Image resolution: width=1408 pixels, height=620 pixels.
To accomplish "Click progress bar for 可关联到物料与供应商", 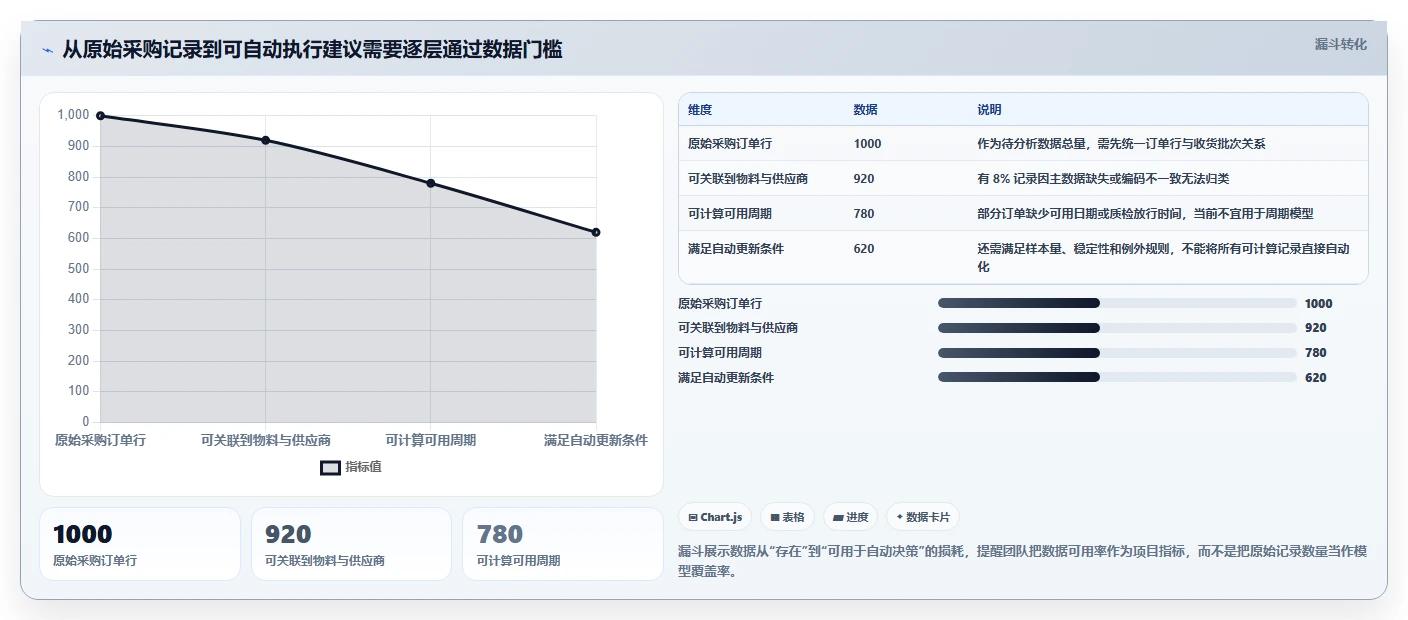I will tap(1117, 328).
